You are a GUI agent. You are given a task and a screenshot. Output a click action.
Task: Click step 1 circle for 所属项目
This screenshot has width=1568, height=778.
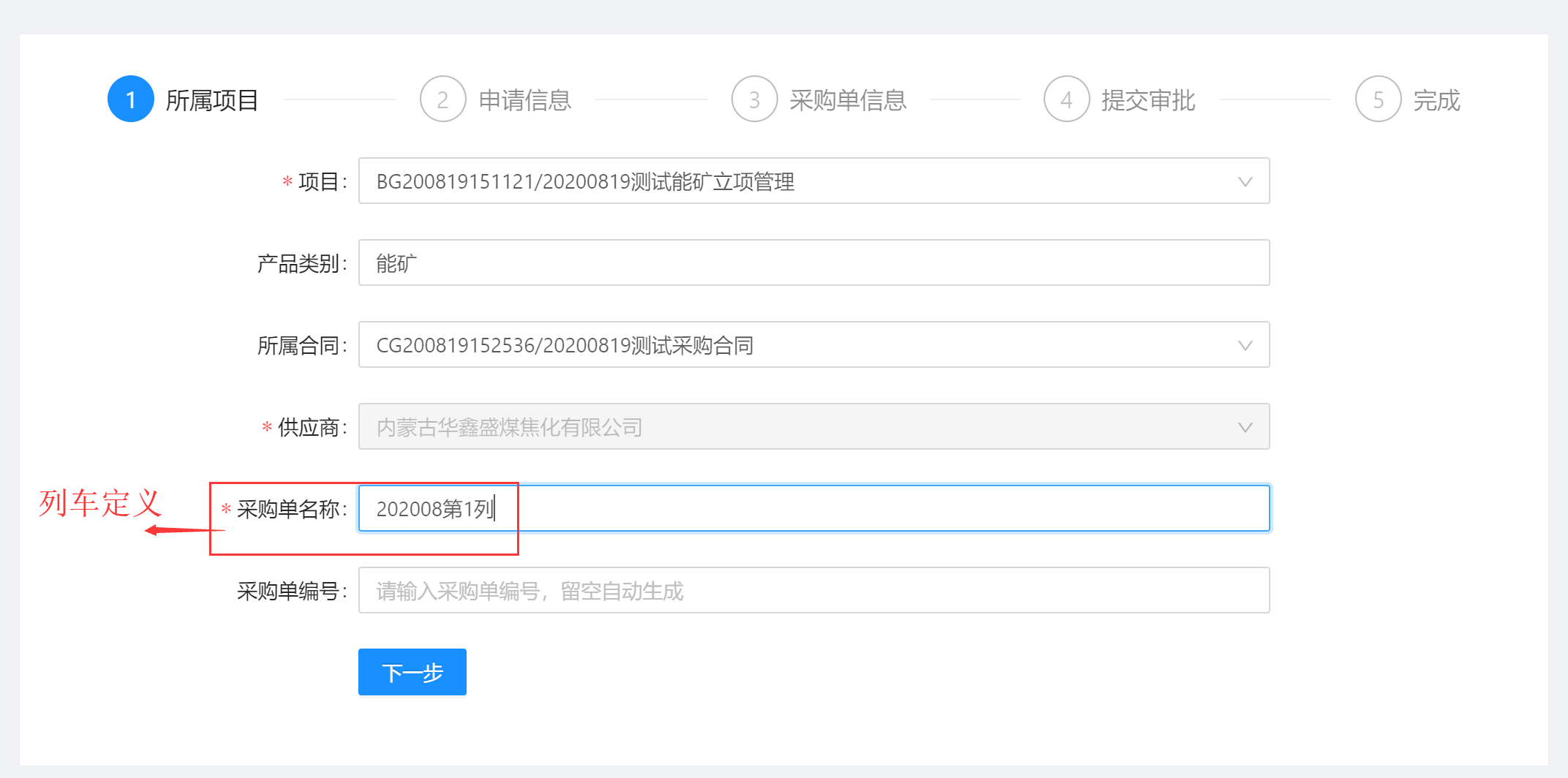(x=131, y=99)
